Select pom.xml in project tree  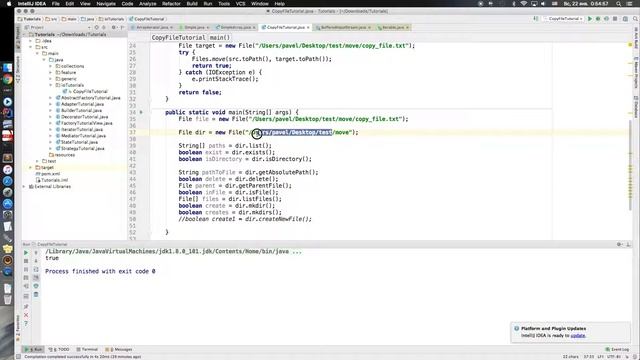pyautogui.click(x=48, y=174)
